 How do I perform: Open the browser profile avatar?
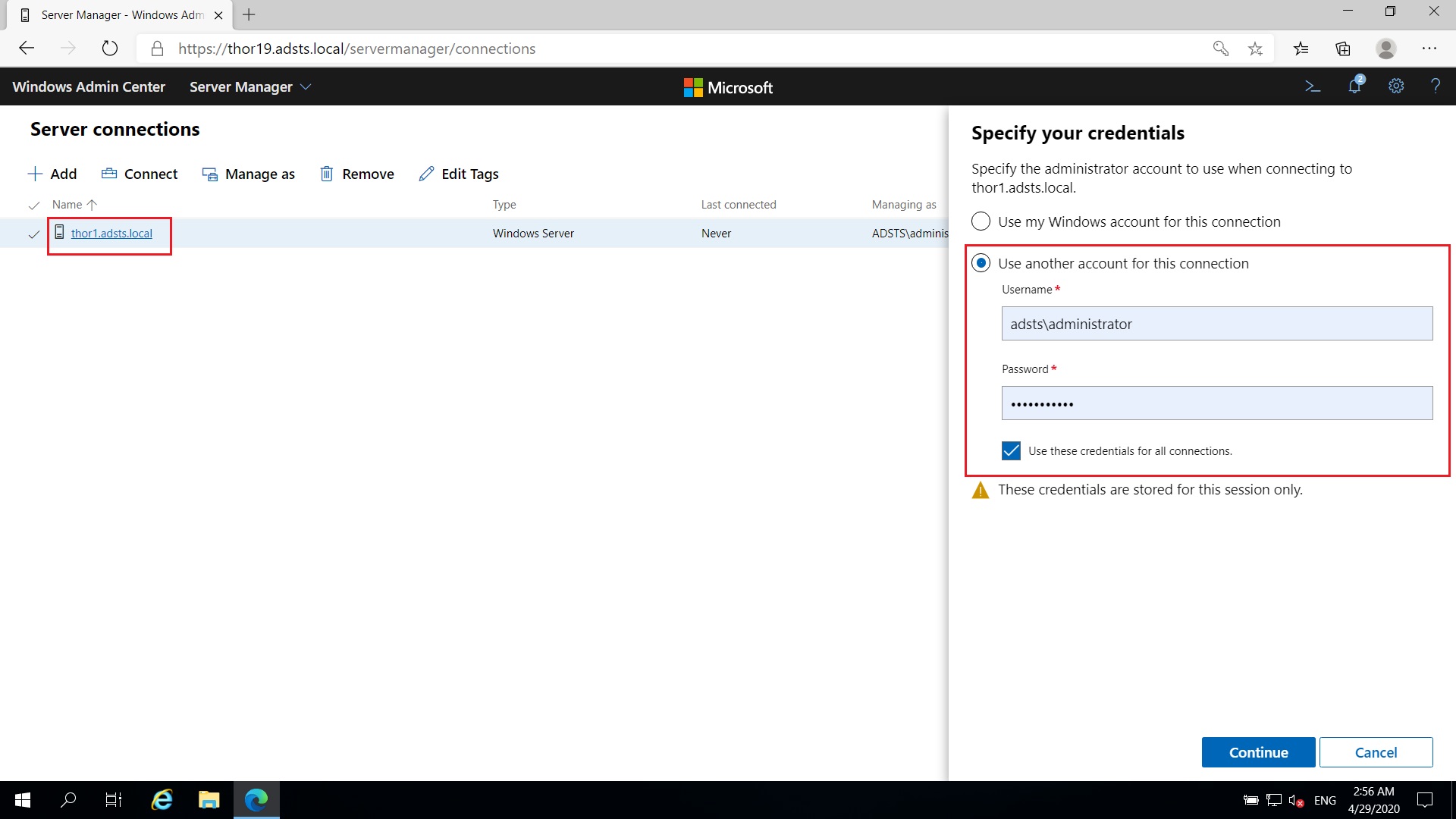1386,49
